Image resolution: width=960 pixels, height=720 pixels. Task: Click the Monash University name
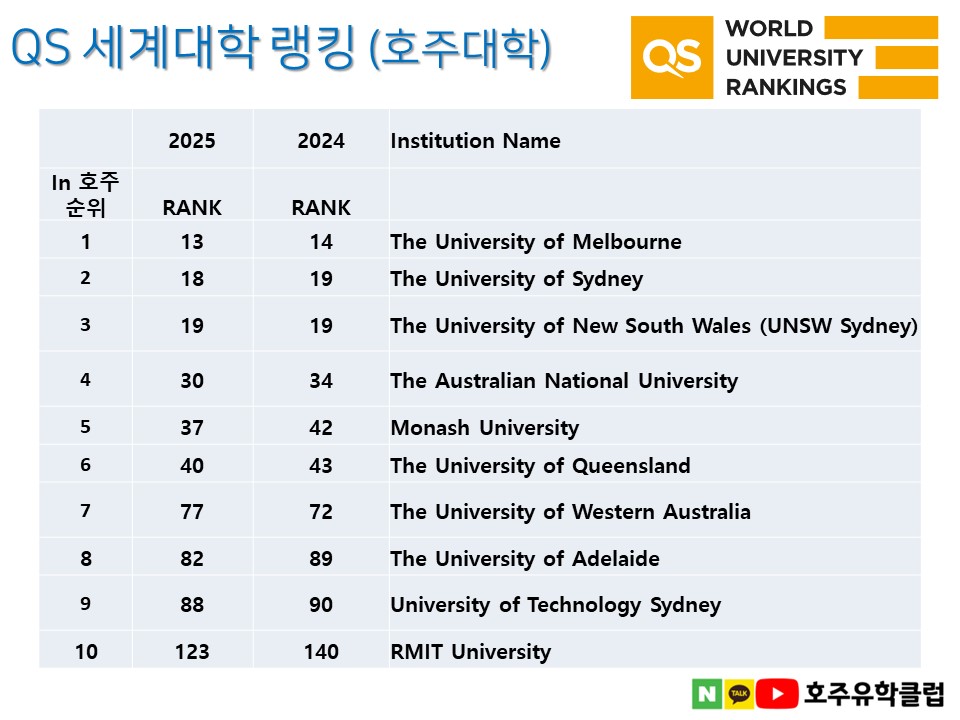point(485,427)
